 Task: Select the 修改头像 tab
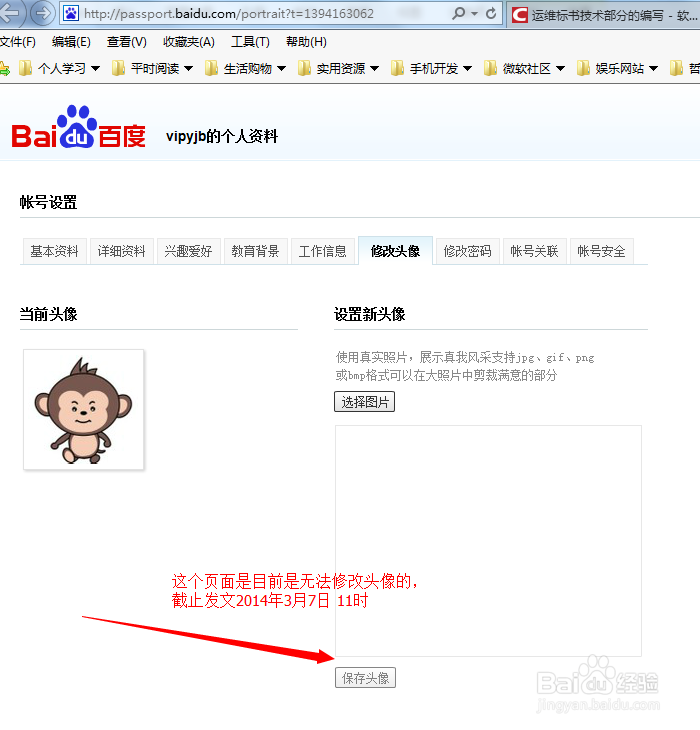[x=396, y=251]
